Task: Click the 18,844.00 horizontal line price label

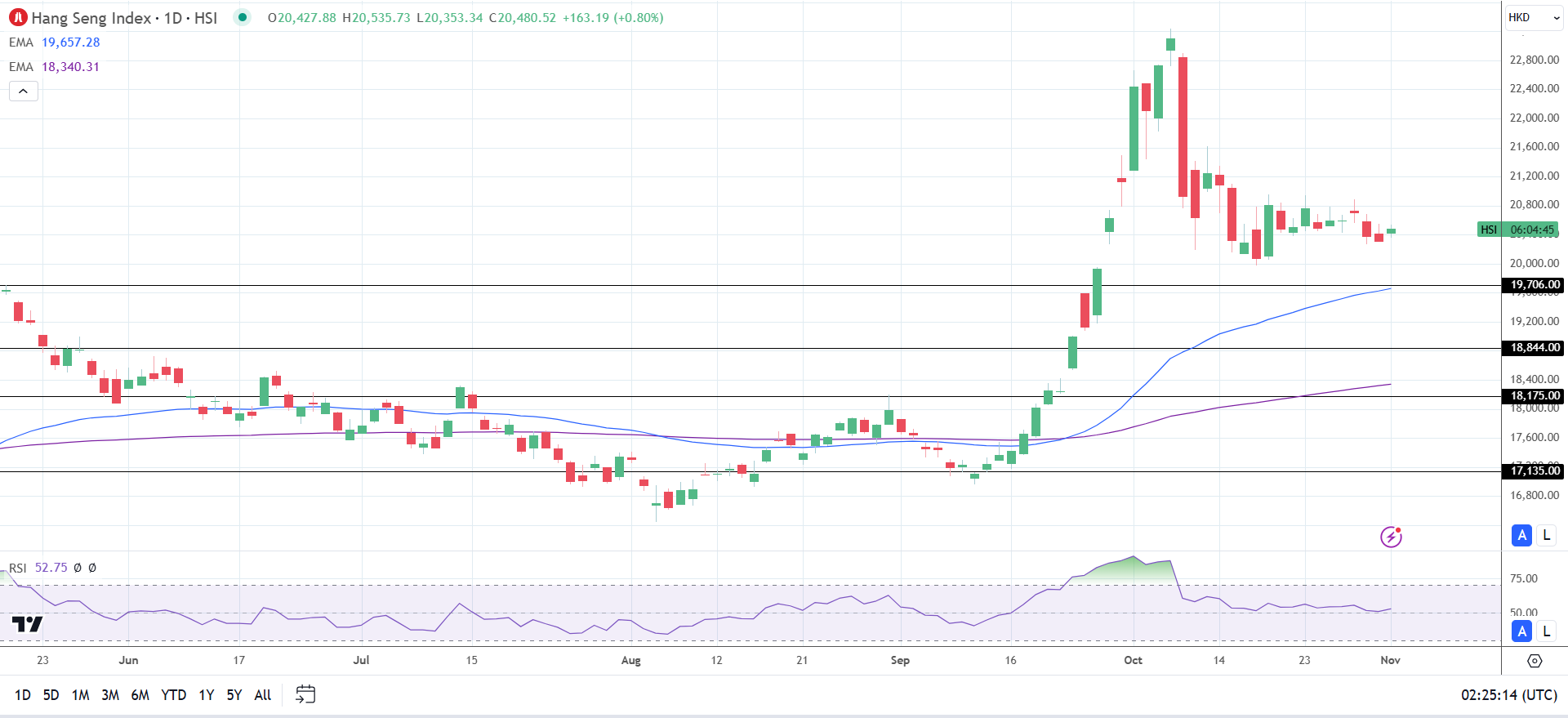Action: point(1533,348)
